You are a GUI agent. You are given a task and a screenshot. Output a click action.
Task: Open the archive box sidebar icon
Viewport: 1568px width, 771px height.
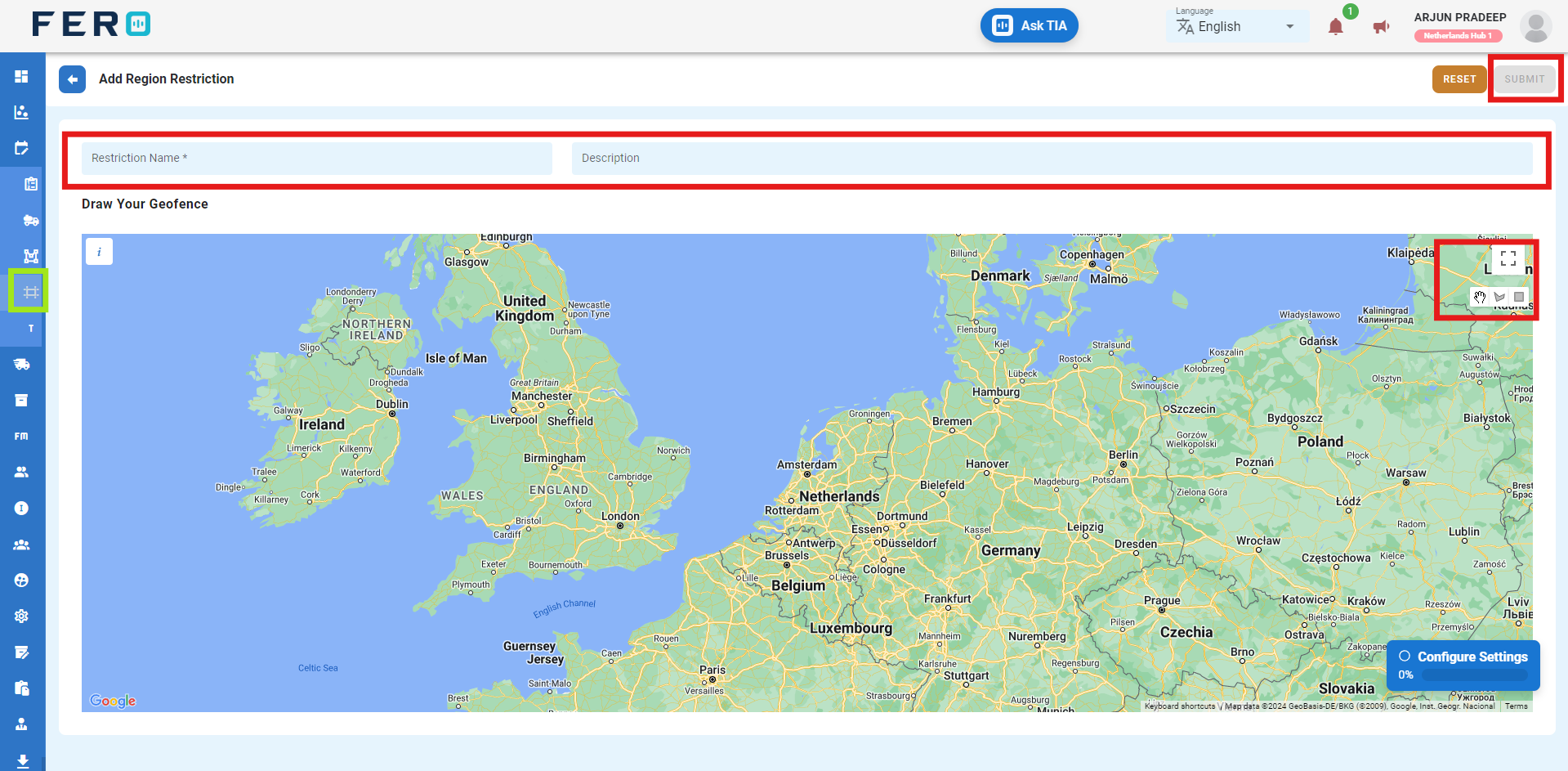click(x=21, y=400)
